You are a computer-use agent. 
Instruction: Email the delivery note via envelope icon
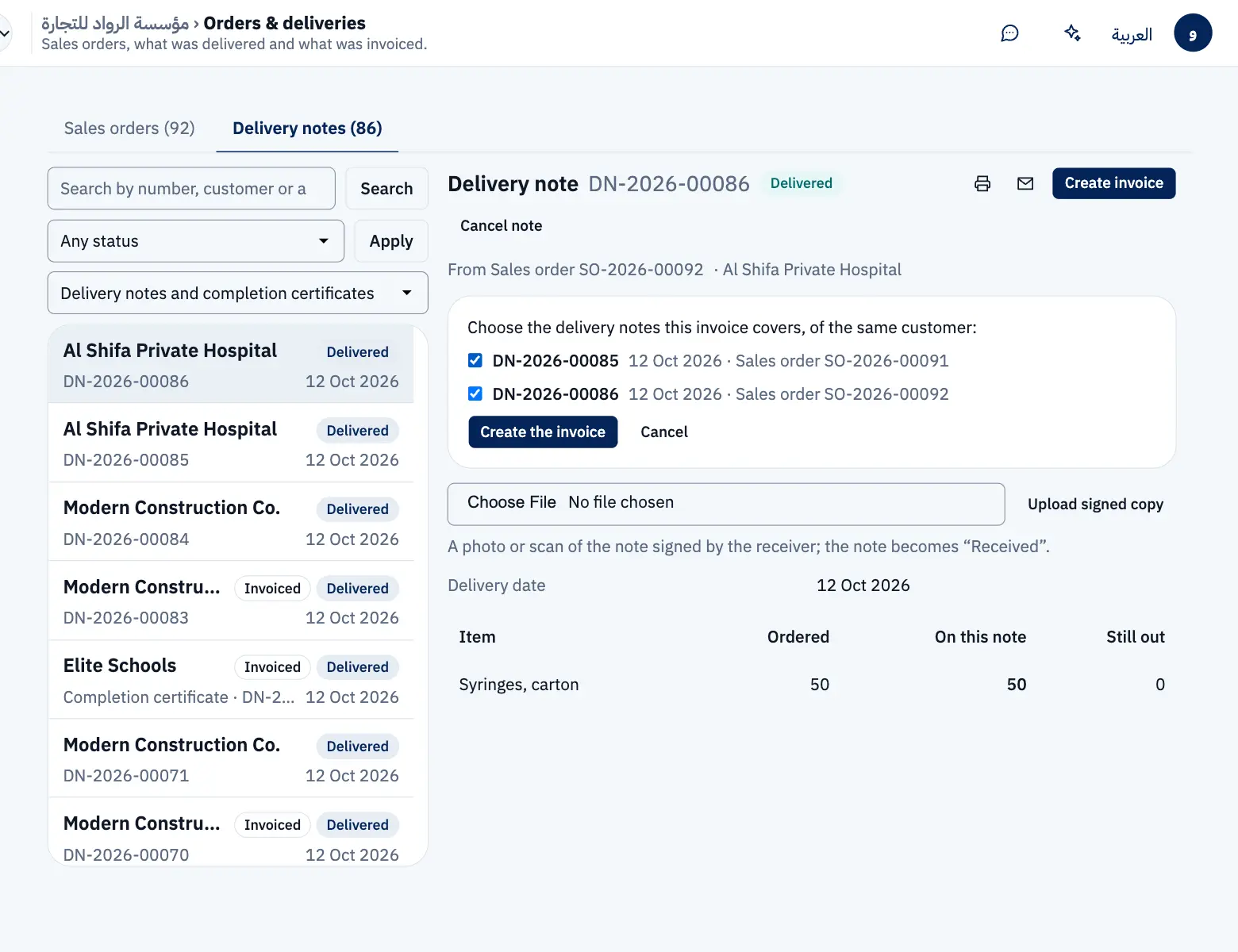coord(1025,183)
